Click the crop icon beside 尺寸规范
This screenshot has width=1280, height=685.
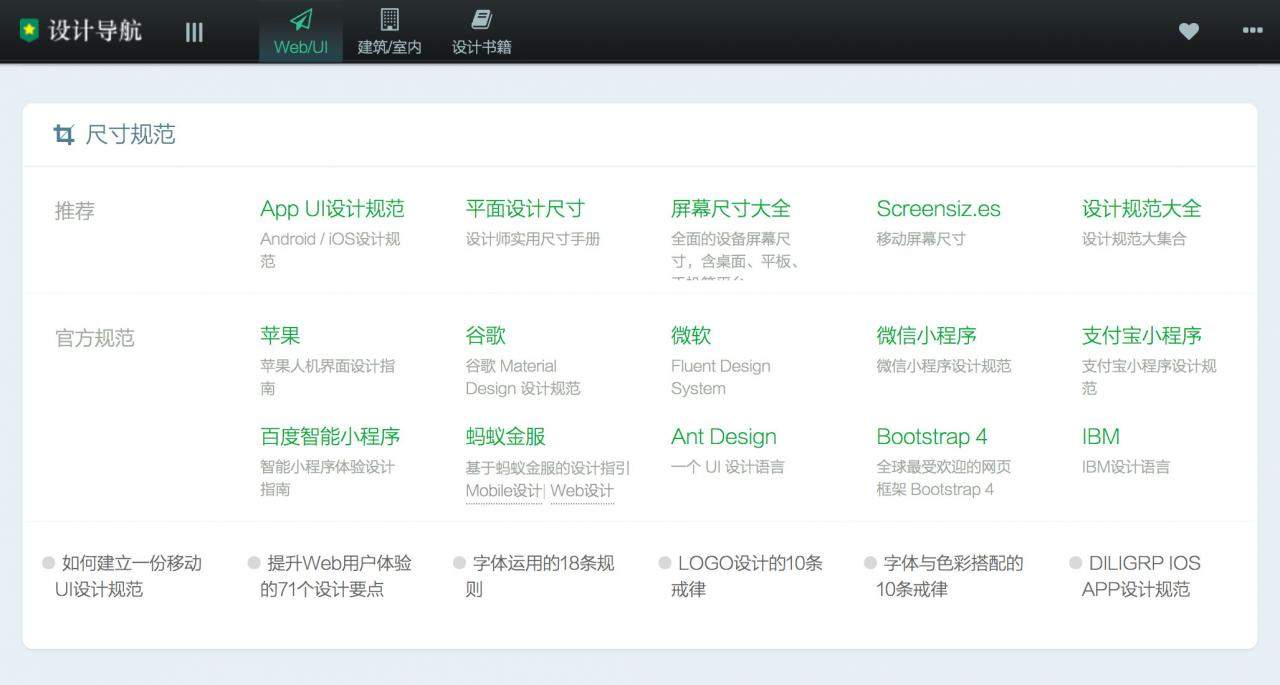64,135
